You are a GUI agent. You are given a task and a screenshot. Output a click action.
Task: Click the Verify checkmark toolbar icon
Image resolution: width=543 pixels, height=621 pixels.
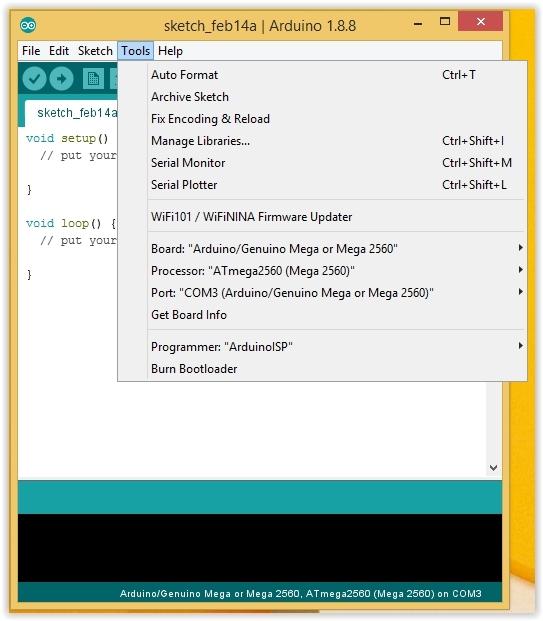coord(34,78)
